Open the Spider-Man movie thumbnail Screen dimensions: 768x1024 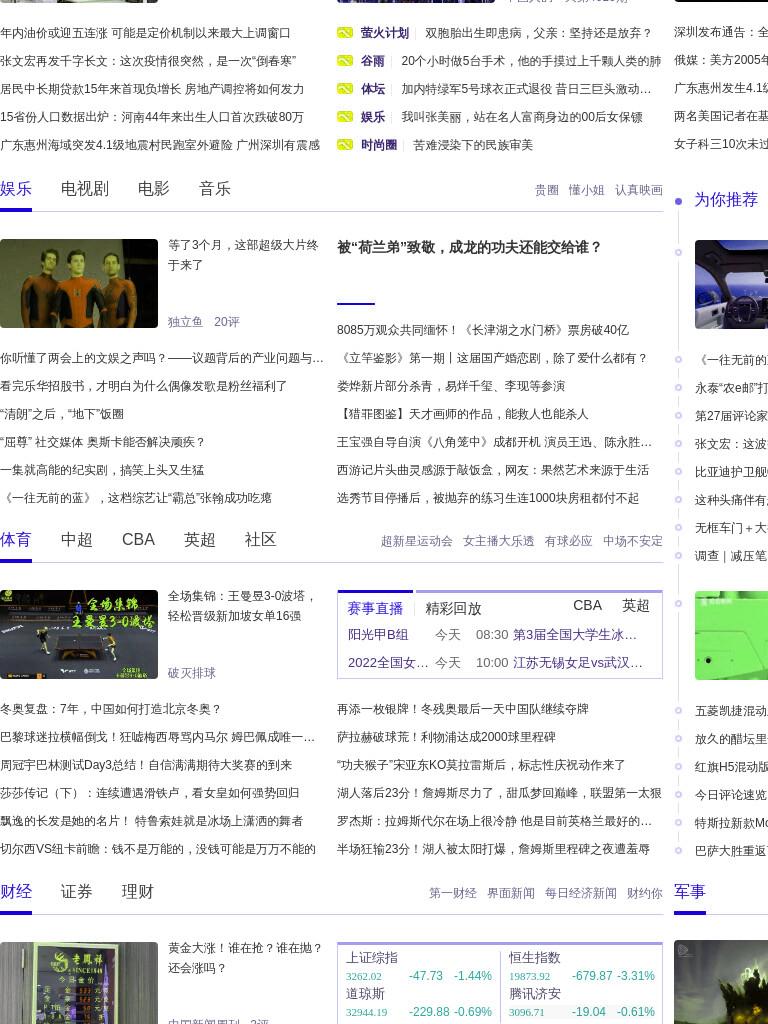[79, 283]
